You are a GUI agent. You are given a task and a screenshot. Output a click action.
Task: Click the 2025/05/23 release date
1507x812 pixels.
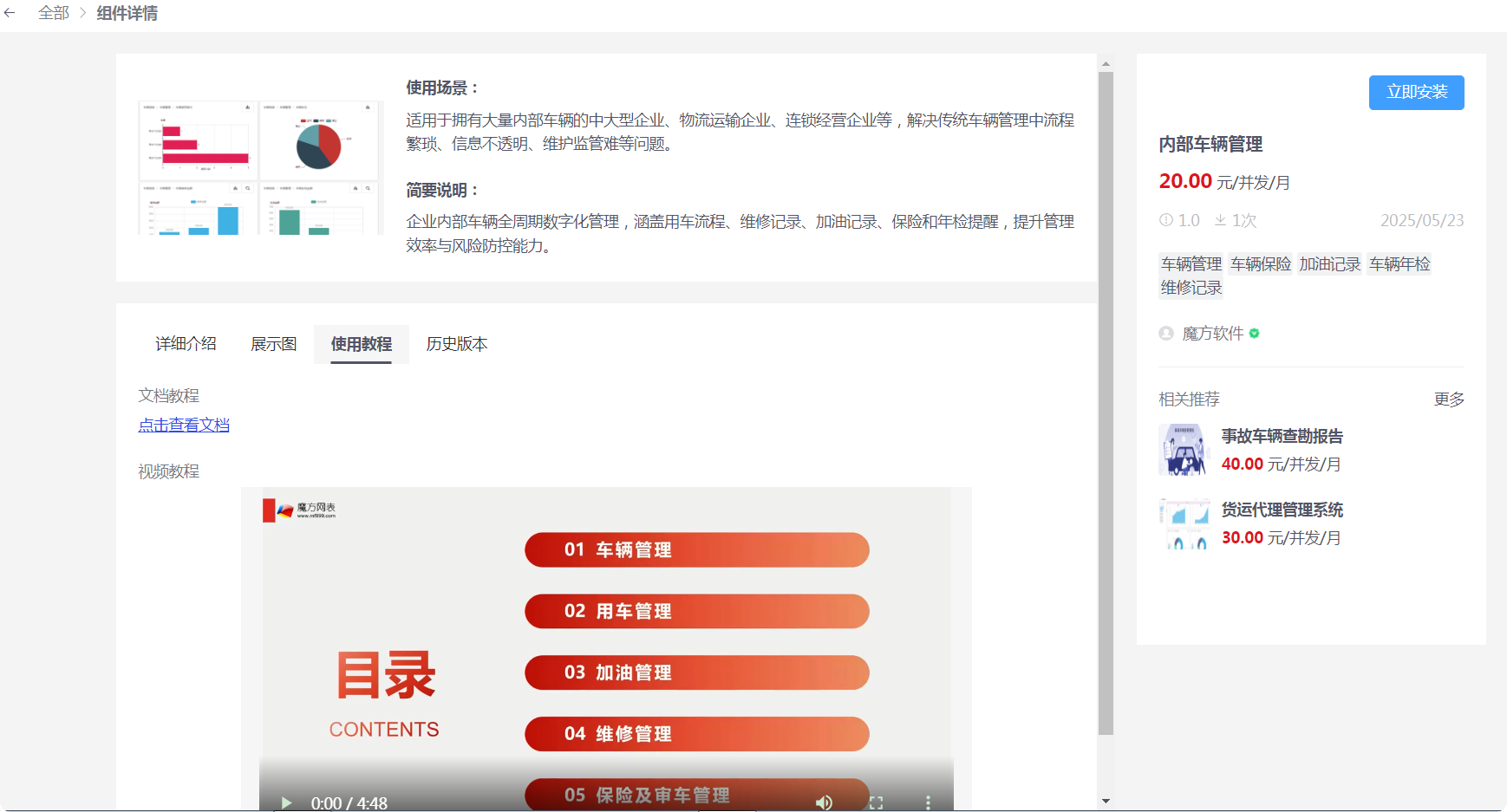pyautogui.click(x=1422, y=220)
